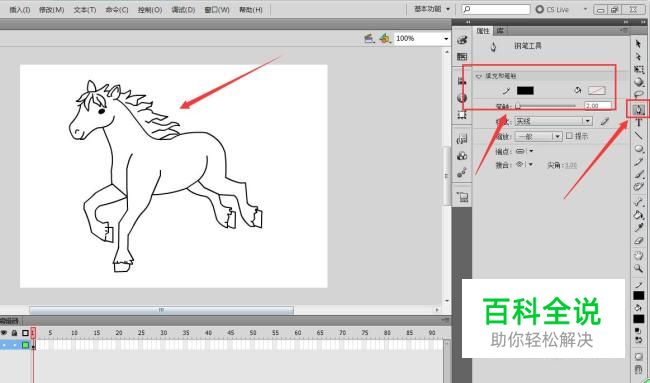The height and width of the screenshot is (383, 650).
Task: Open the Edit Scene clapperboard button
Action: [369, 39]
